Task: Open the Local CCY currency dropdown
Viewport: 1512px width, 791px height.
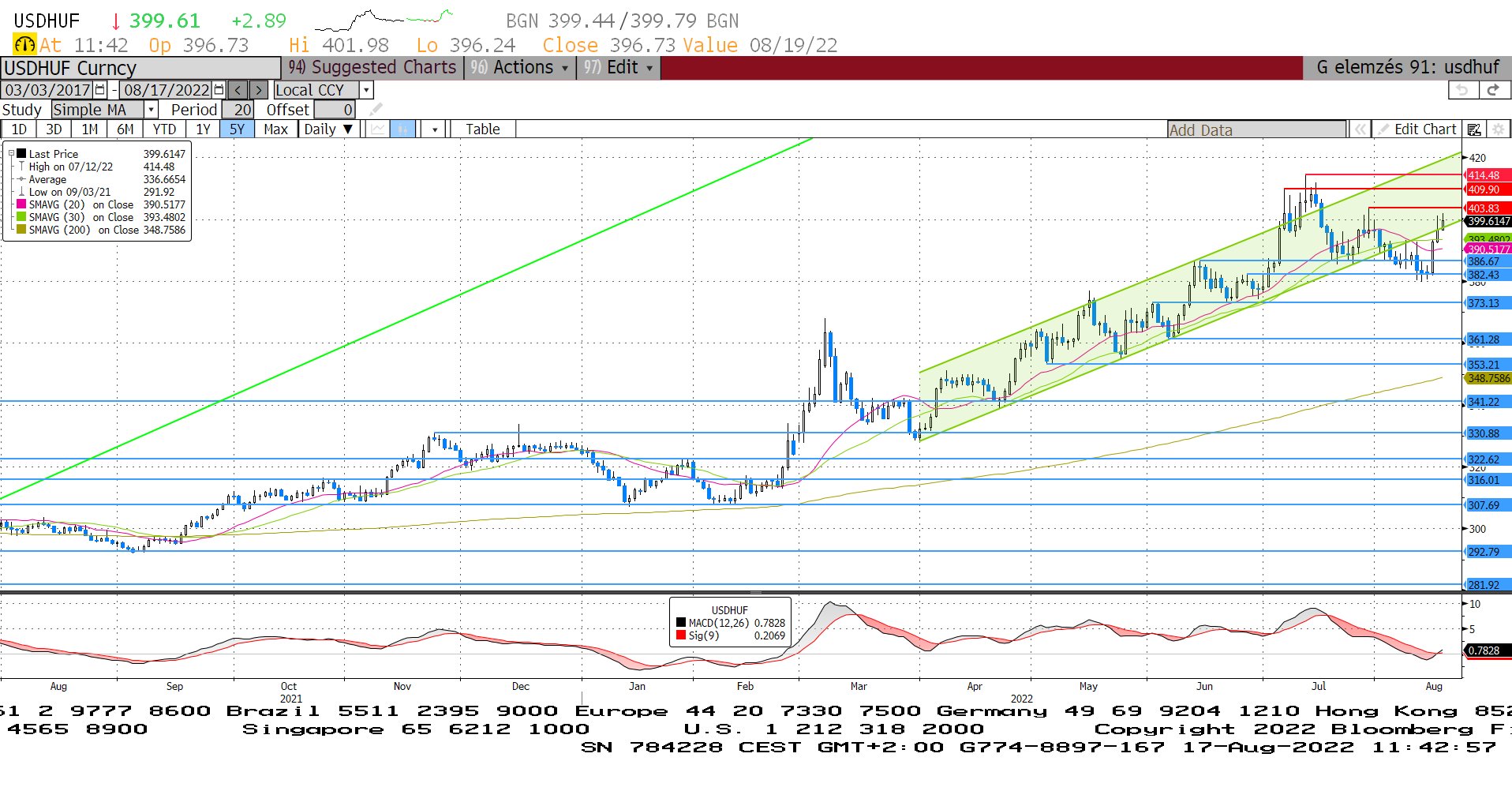Action: click(366, 90)
